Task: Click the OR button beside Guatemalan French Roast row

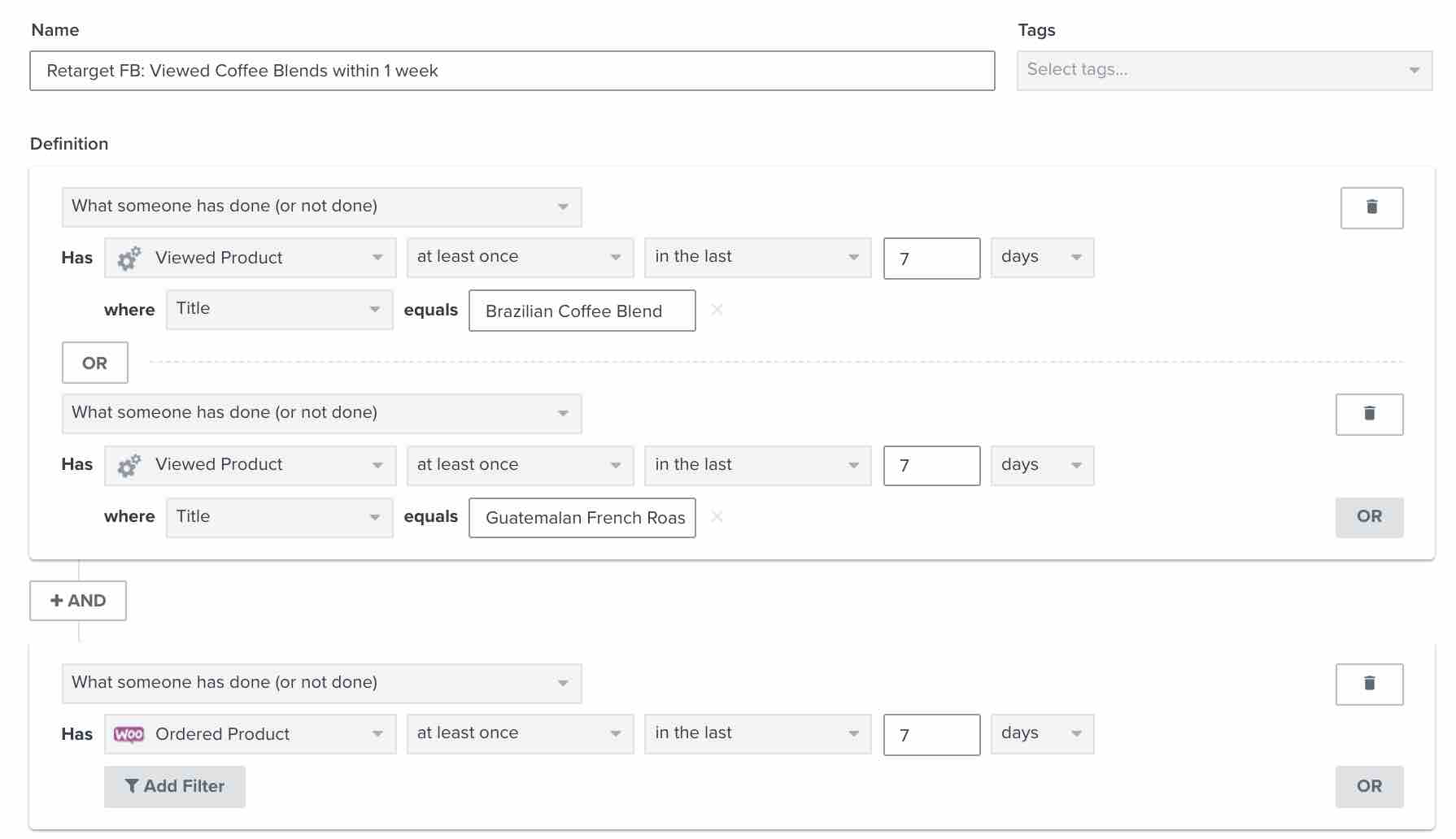Action: point(1369,517)
